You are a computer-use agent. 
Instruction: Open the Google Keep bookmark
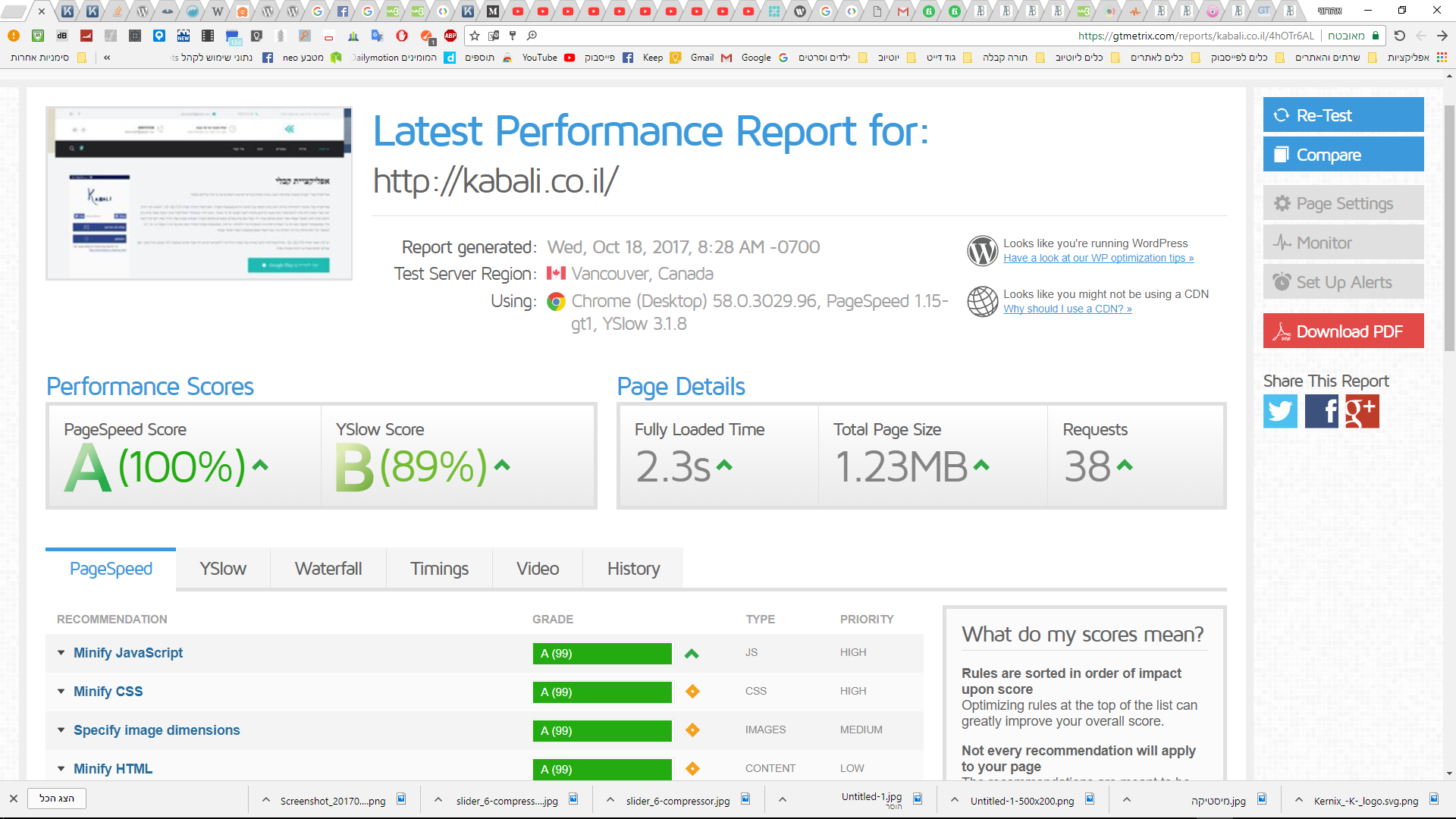tap(661, 58)
